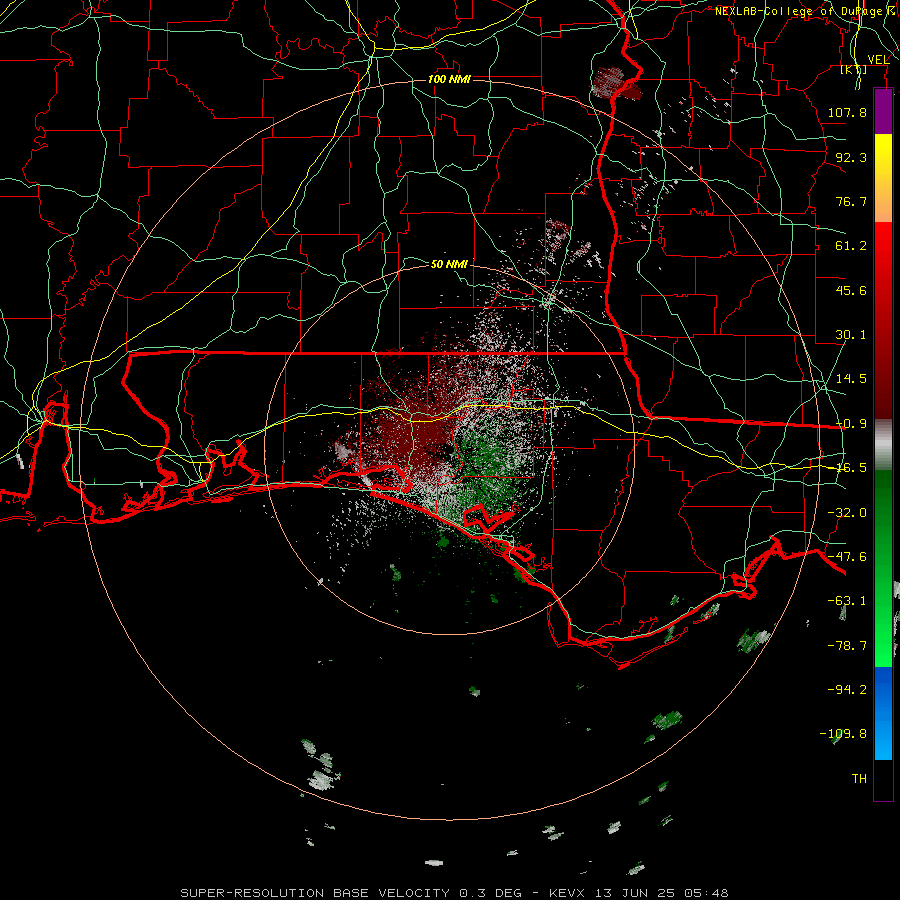Click the -0.9 velocity scale value
The height and width of the screenshot is (900, 900).
(851, 424)
